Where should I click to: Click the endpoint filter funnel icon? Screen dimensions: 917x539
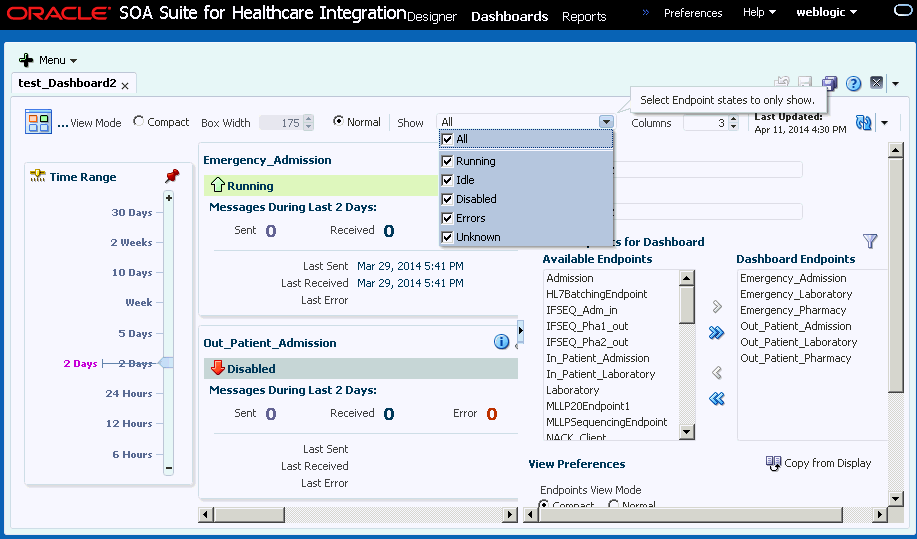870,241
